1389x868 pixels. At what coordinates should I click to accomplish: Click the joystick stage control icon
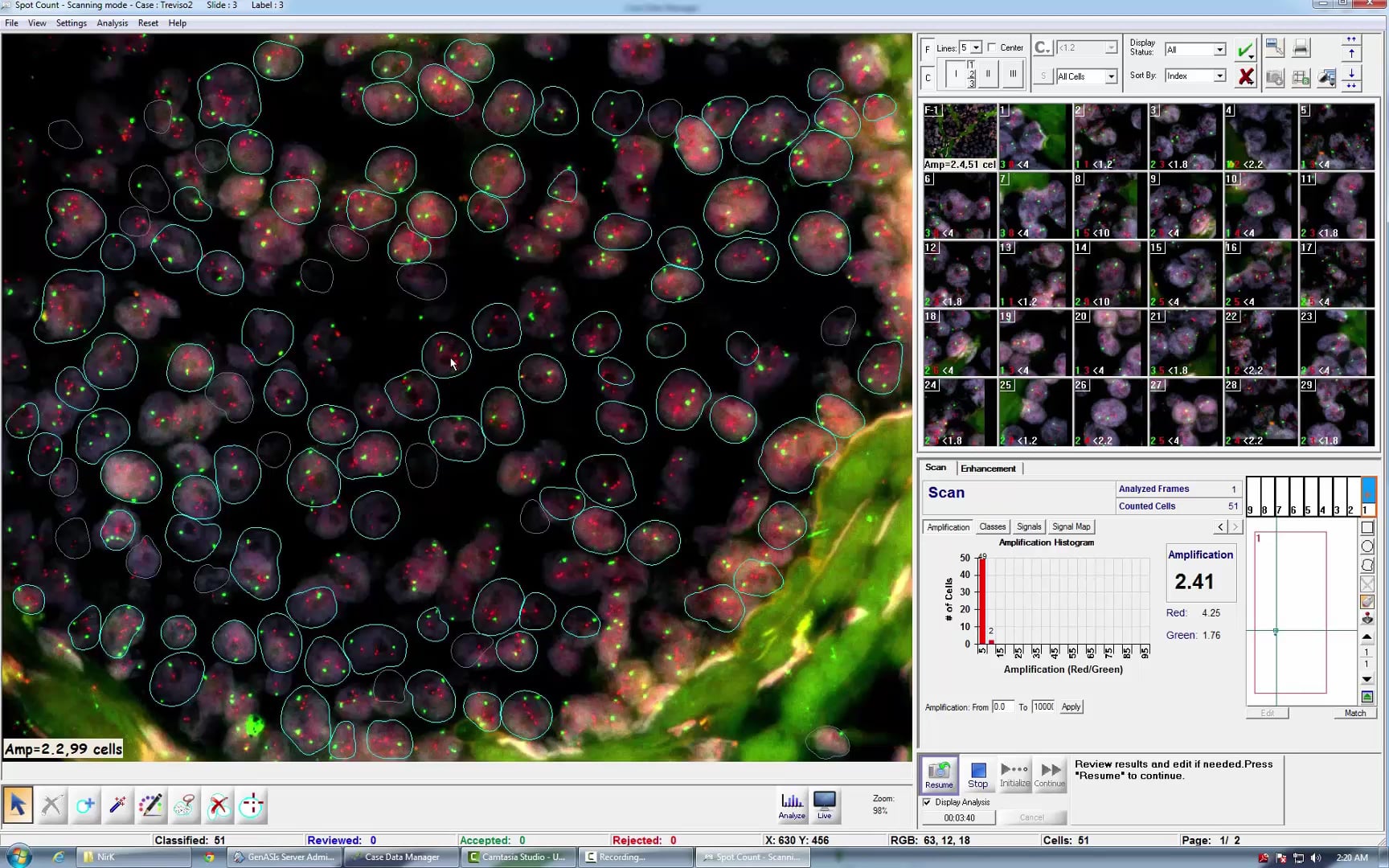coord(1366,618)
